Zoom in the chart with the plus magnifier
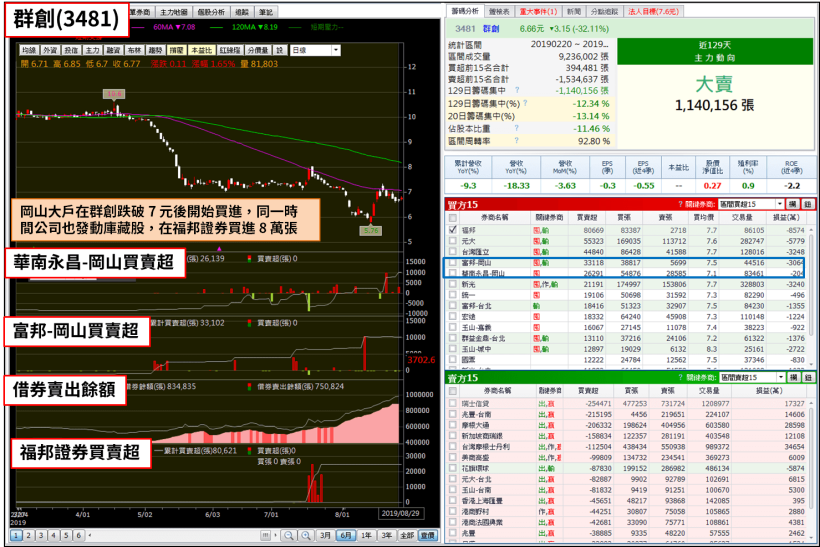820x547 pixels. pos(306,535)
